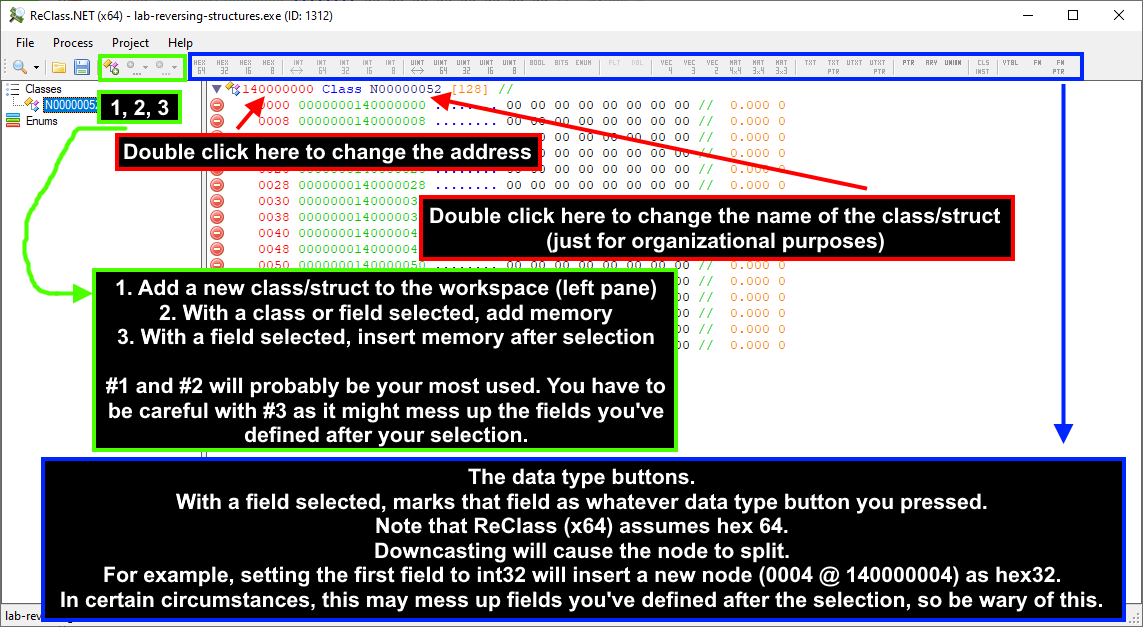
Task: Select the BITS data type button
Action: coord(561,64)
